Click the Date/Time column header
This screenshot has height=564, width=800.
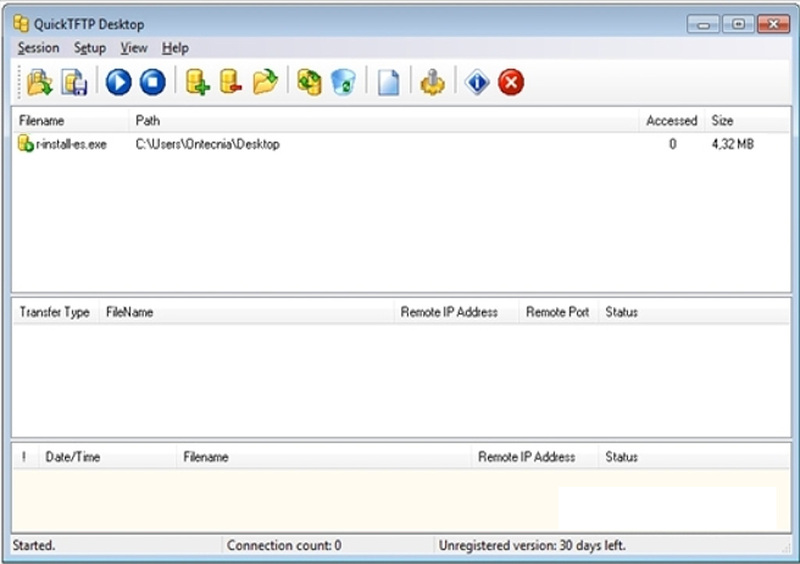pyautogui.click(x=107, y=457)
